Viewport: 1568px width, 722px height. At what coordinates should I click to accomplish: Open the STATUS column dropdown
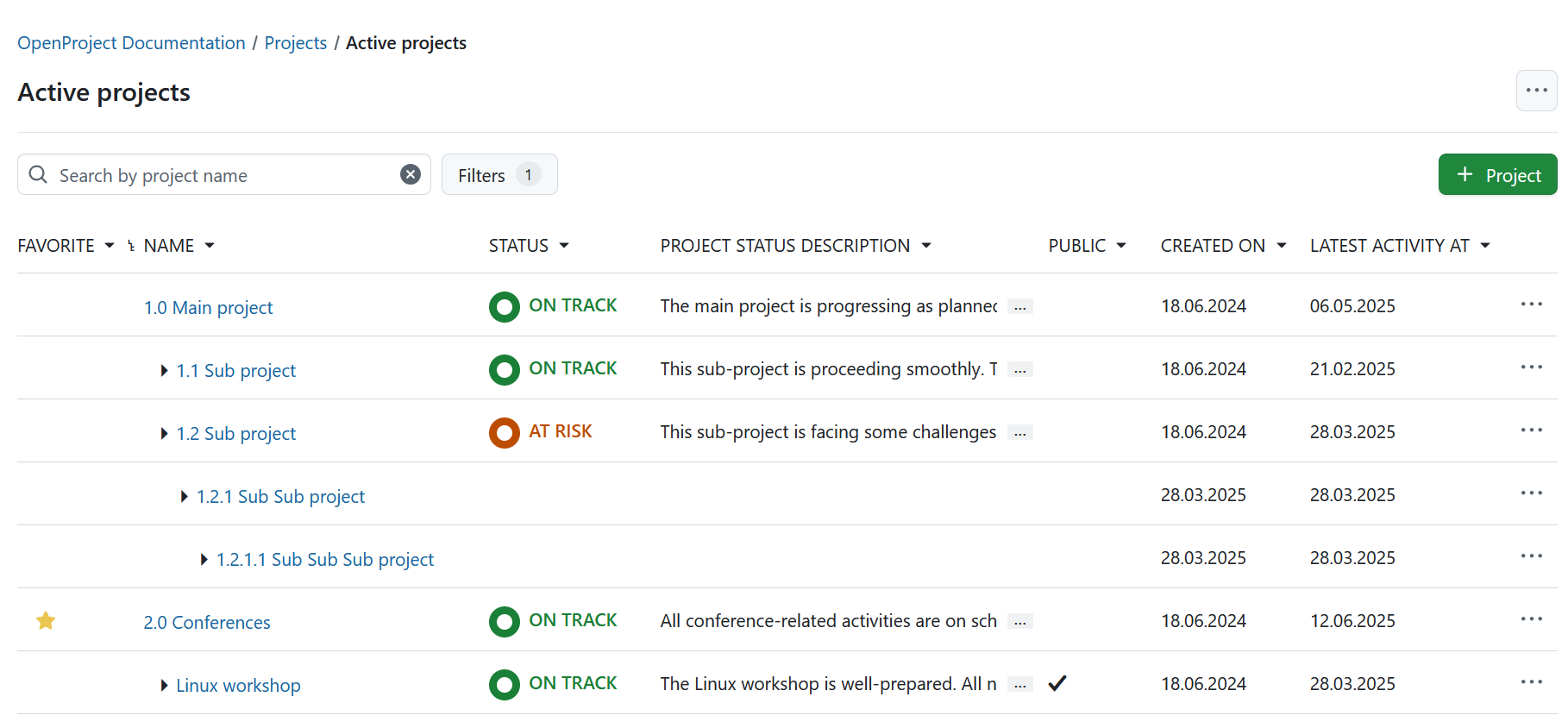pyautogui.click(x=566, y=245)
